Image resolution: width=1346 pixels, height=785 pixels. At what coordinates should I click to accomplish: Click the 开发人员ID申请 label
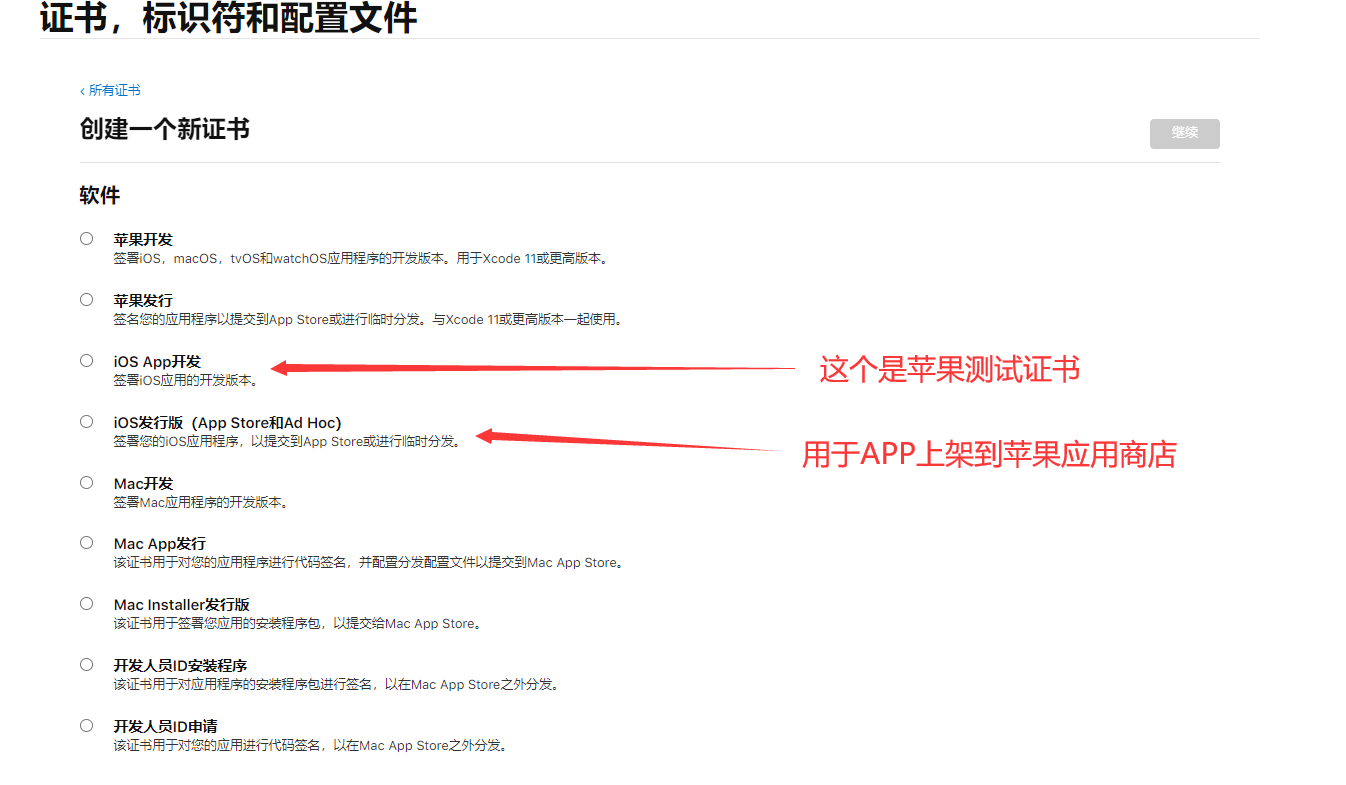click(166, 727)
